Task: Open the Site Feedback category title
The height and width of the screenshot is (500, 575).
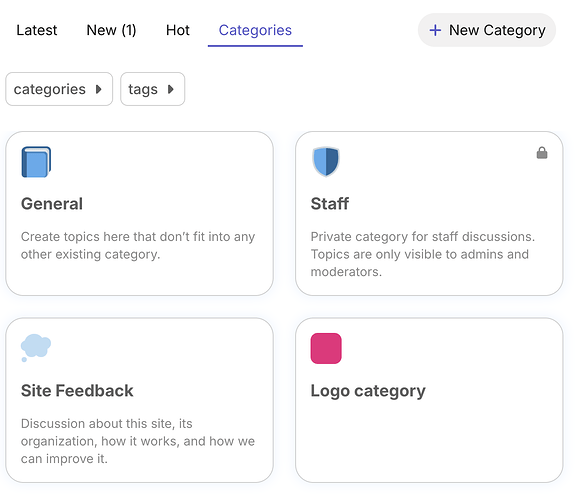Action: tap(77, 391)
